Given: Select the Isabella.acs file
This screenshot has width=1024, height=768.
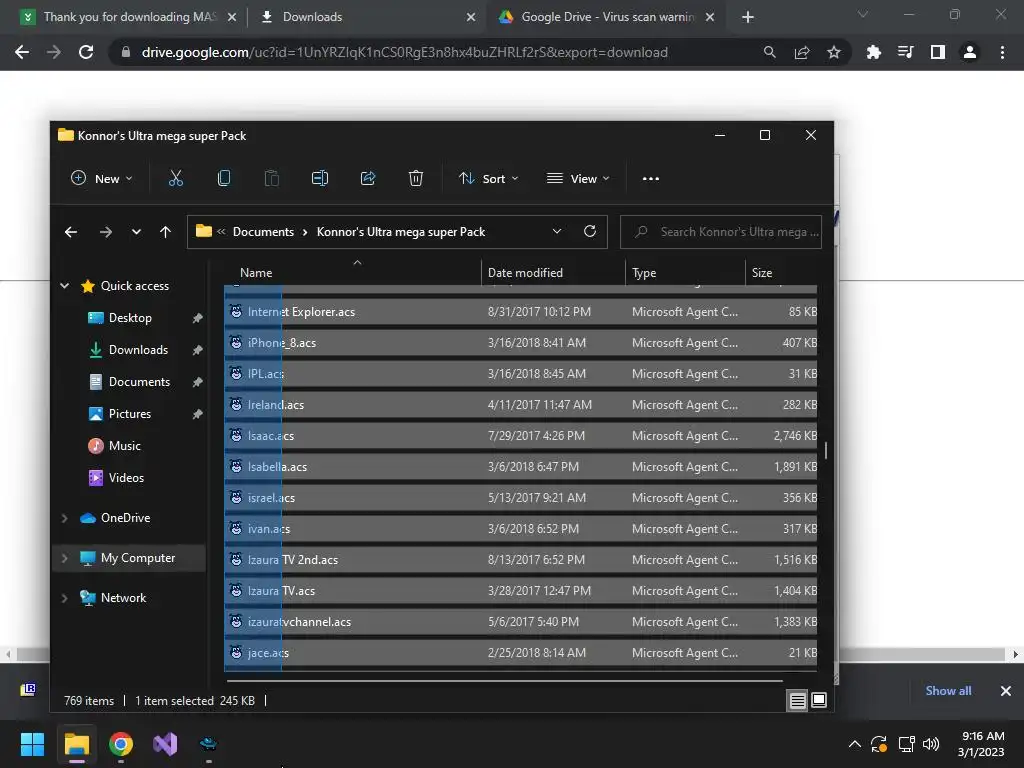Looking at the screenshot, I should [x=520, y=467].
